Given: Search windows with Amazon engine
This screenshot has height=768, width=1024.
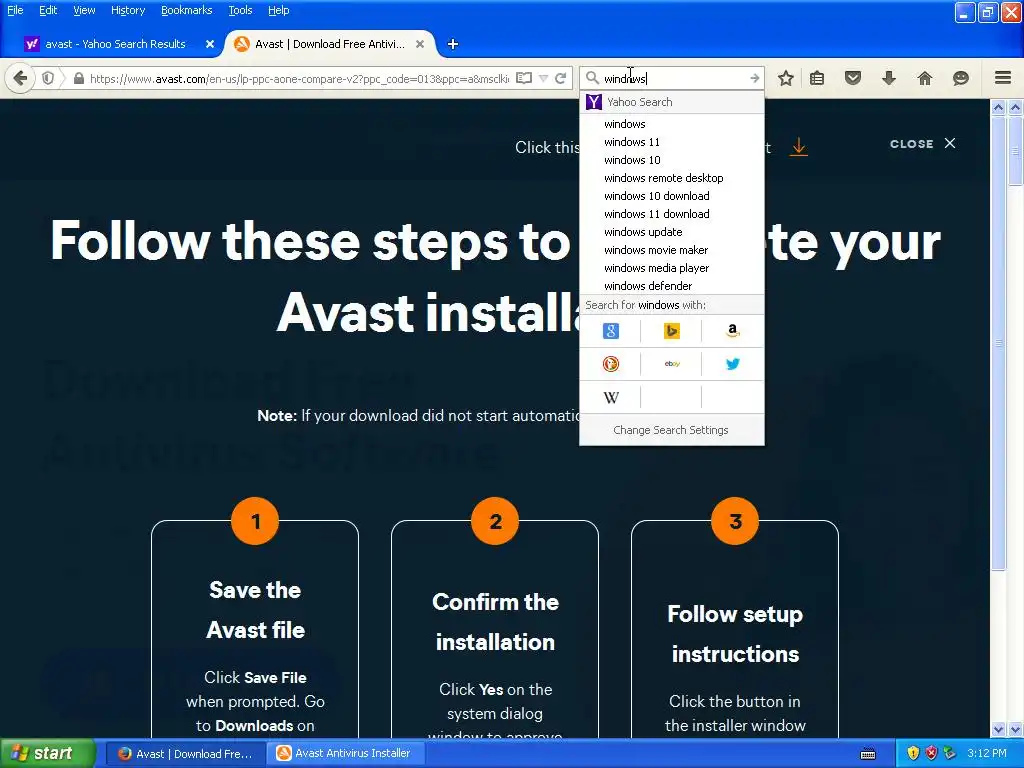Looking at the screenshot, I should [x=733, y=331].
